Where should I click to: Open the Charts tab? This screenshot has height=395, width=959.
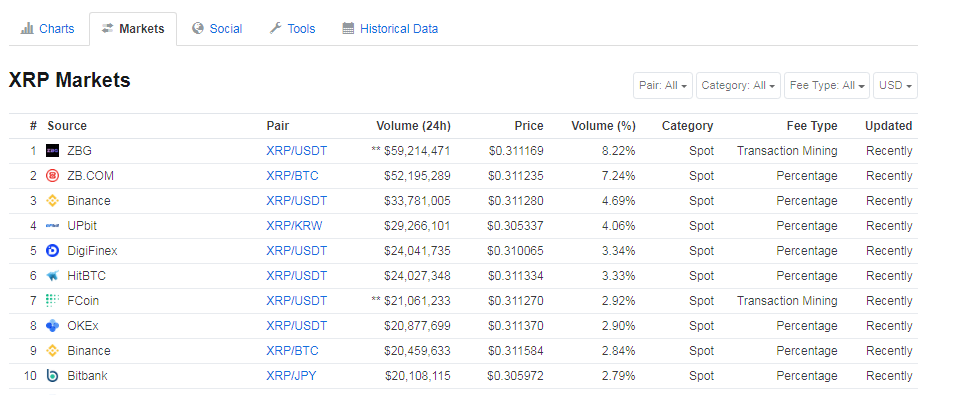(48, 29)
